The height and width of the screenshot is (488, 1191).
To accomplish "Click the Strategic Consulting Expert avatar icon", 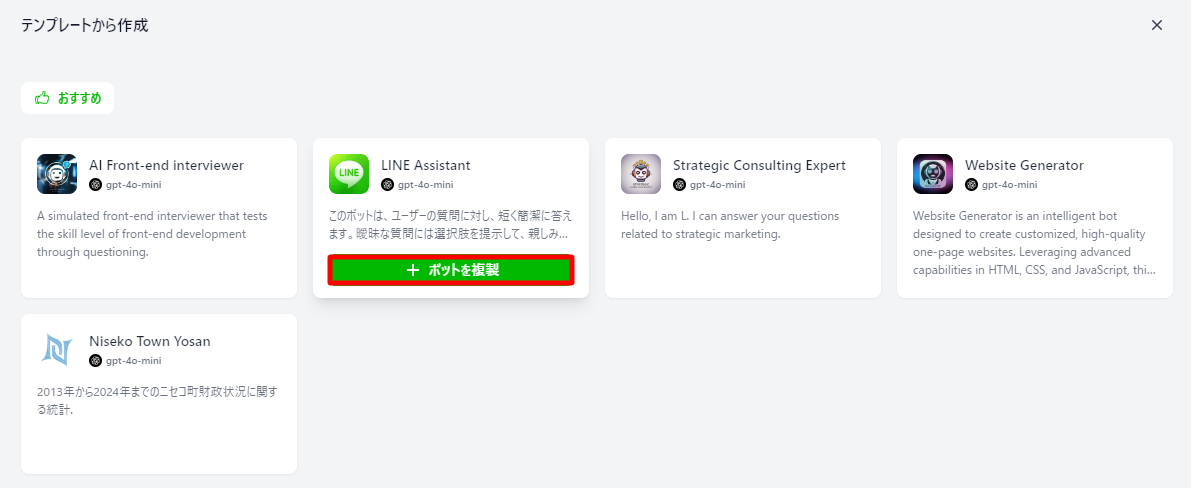I will click(x=641, y=174).
